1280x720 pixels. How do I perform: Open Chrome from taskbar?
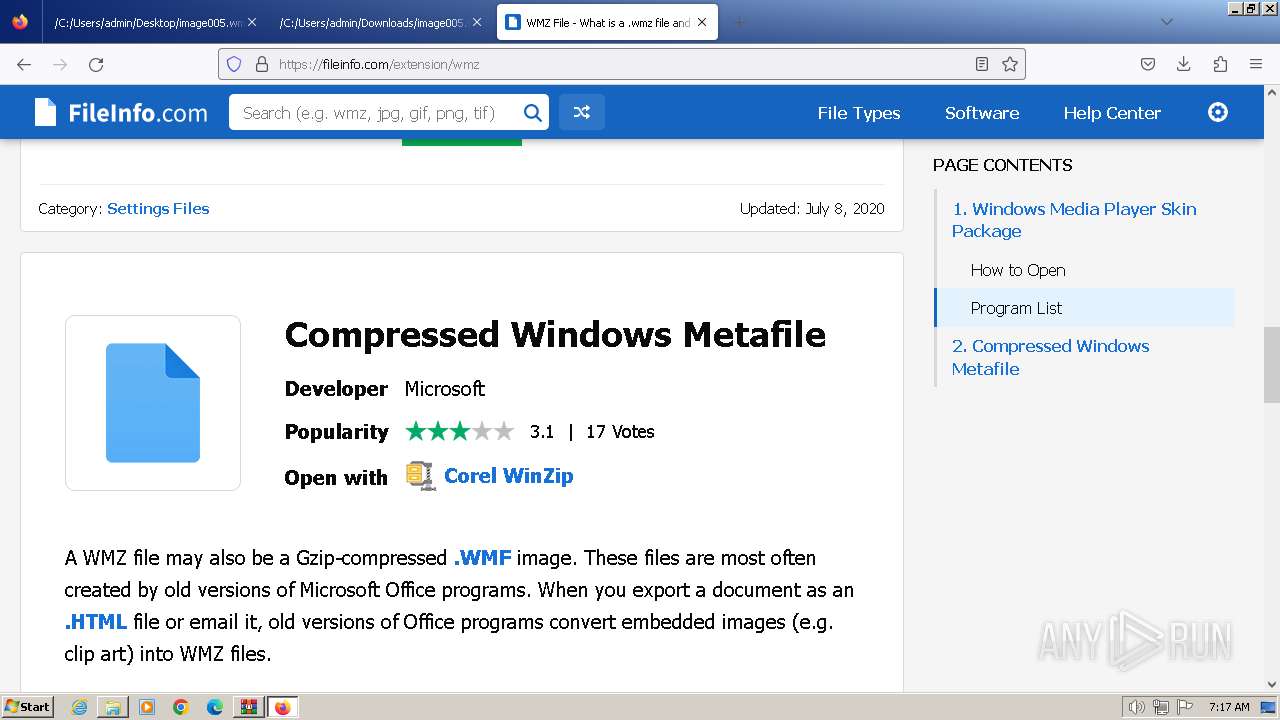click(181, 707)
